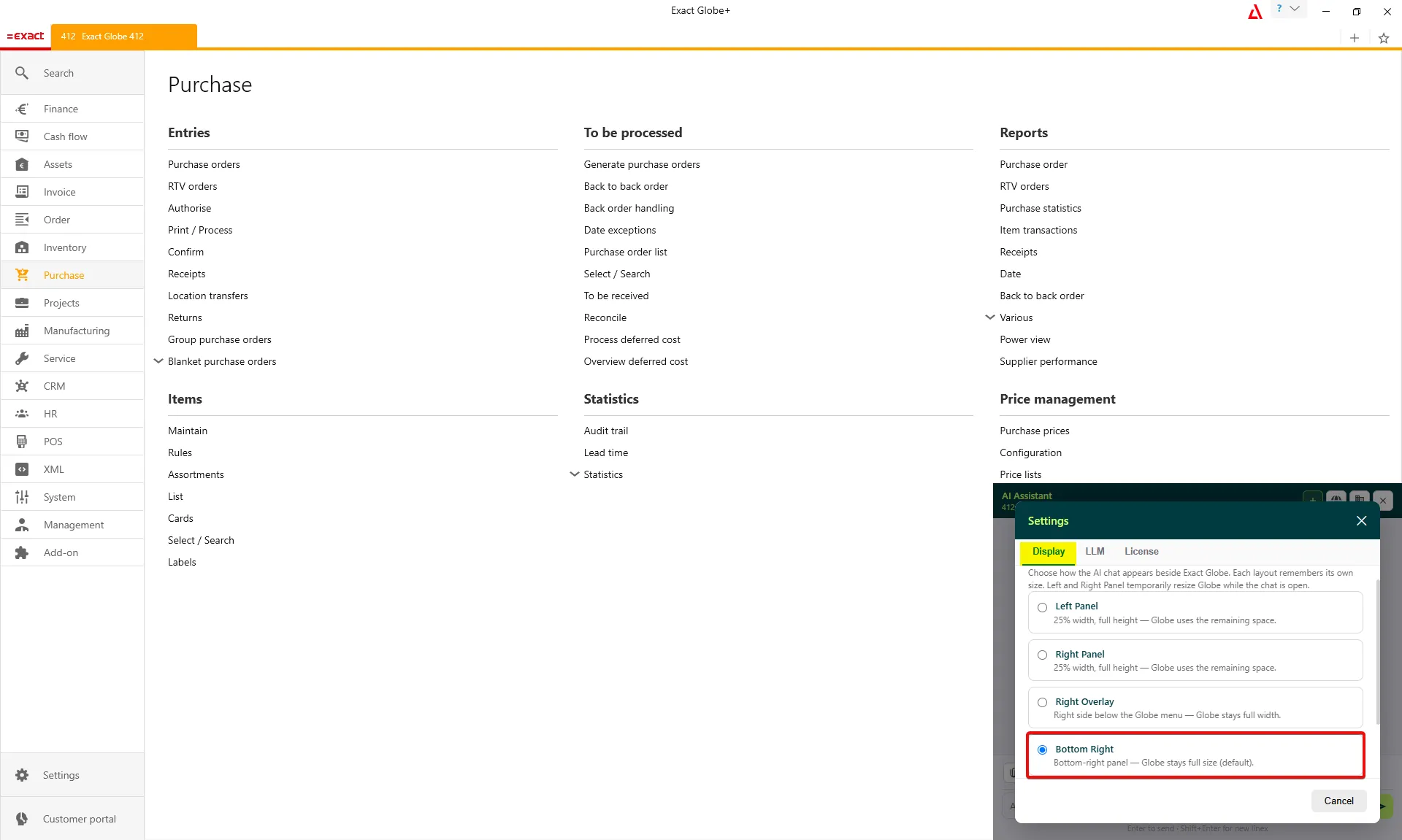Select the Bottom Right radio option
1402x840 pixels.
click(x=1042, y=750)
